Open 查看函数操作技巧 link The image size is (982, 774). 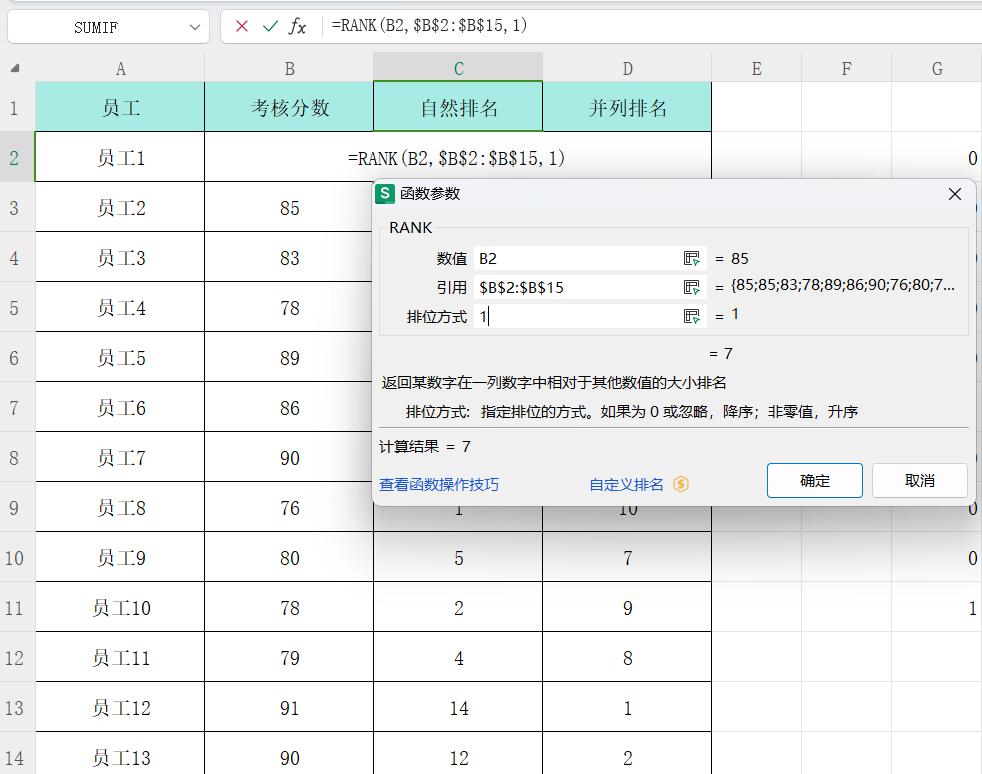pyautogui.click(x=439, y=485)
